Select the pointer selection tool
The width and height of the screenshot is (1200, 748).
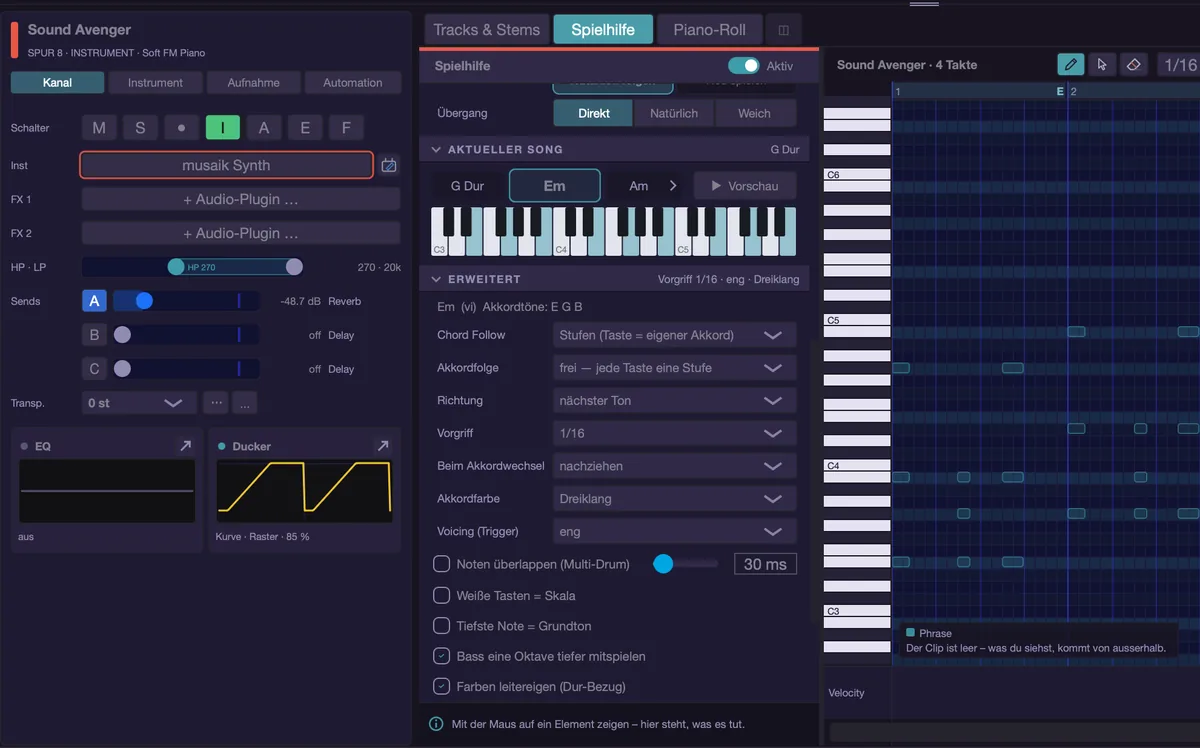[x=1102, y=65]
